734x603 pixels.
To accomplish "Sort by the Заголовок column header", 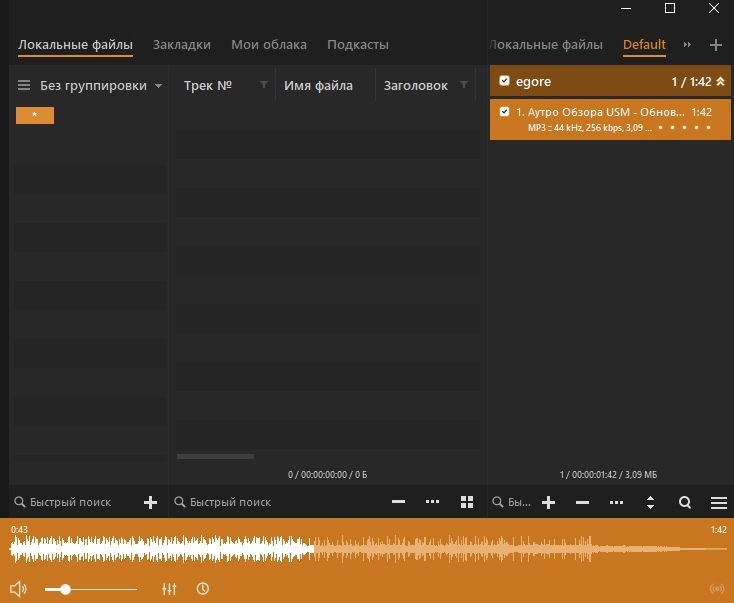I will 416,86.
